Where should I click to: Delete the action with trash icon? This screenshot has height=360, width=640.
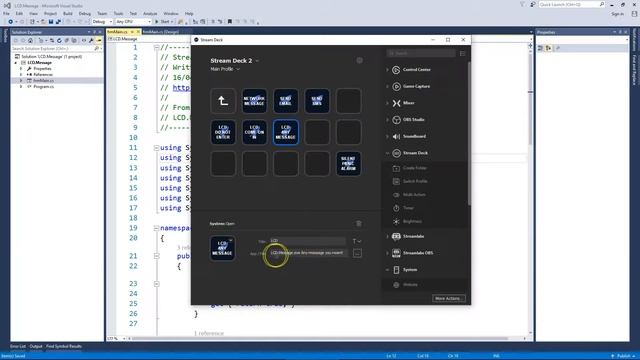(358, 224)
